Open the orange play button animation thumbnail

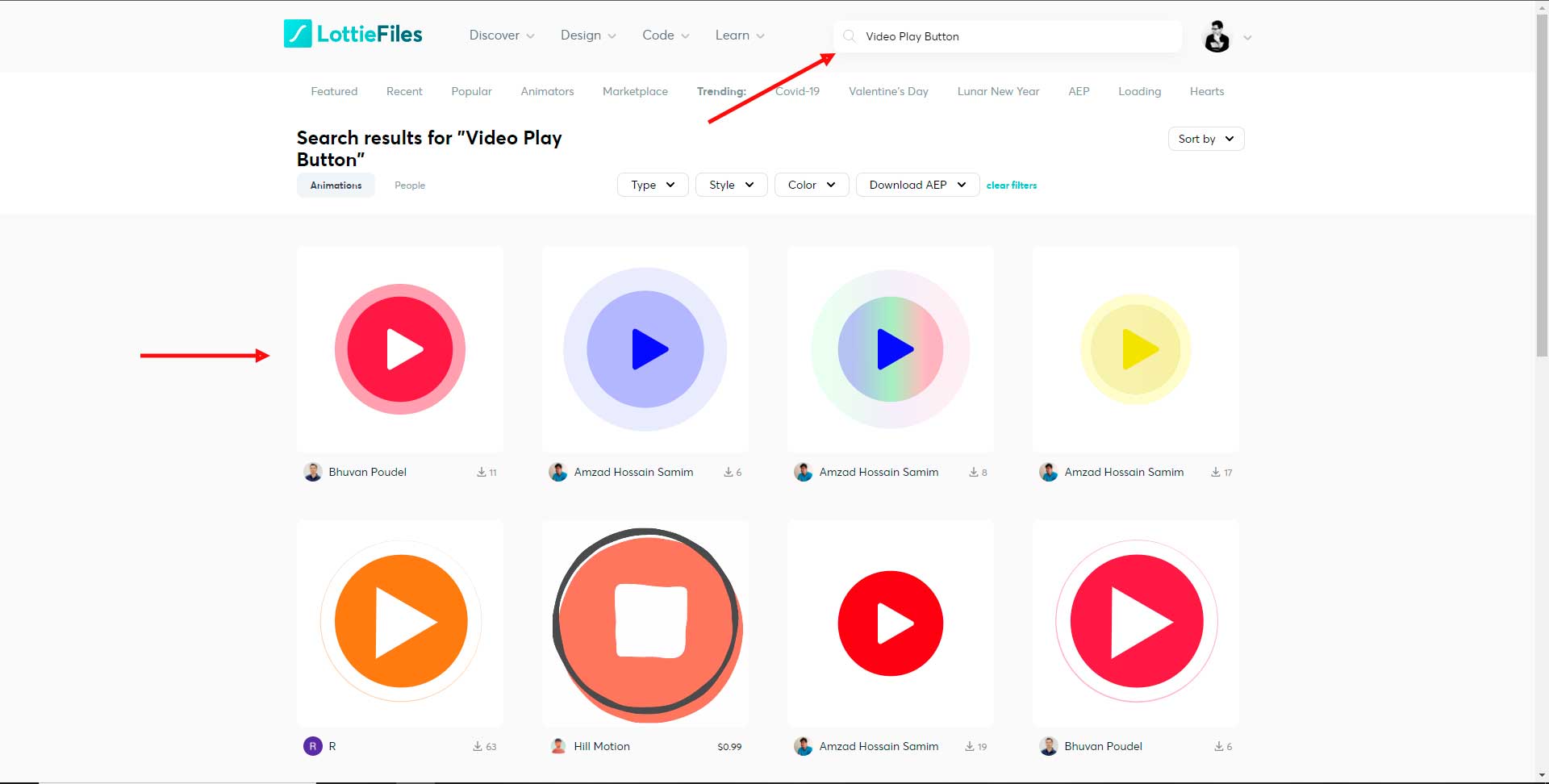point(400,623)
